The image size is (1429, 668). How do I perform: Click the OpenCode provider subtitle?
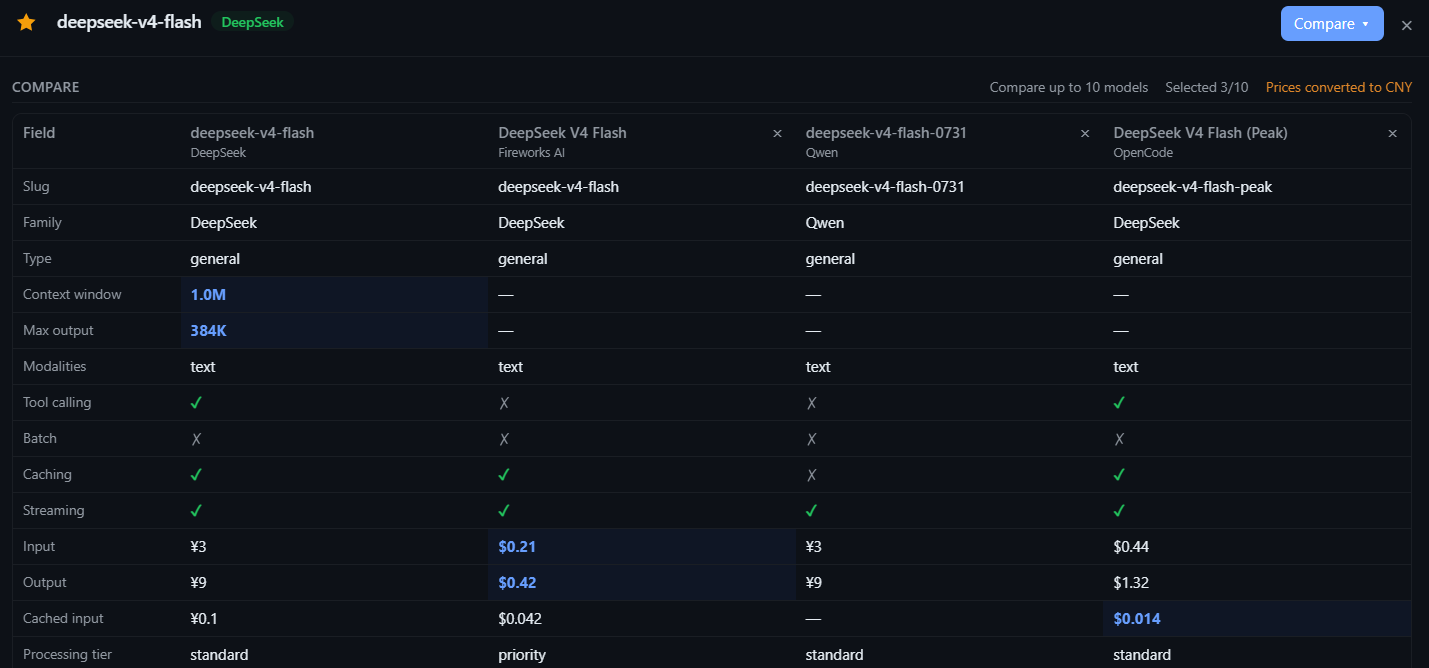tap(1143, 153)
